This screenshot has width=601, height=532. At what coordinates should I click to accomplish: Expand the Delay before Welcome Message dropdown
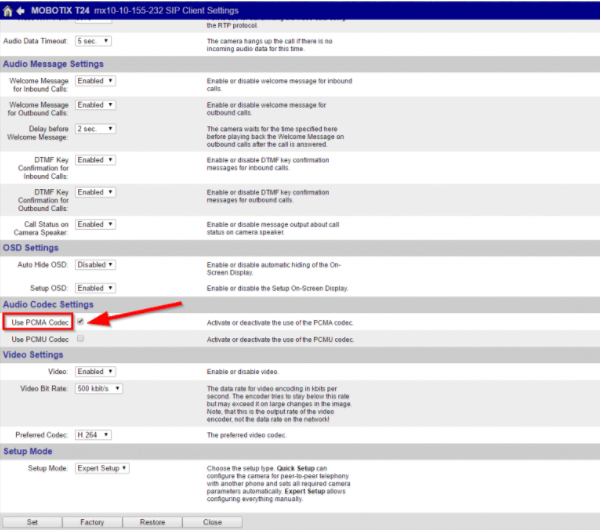point(94,130)
